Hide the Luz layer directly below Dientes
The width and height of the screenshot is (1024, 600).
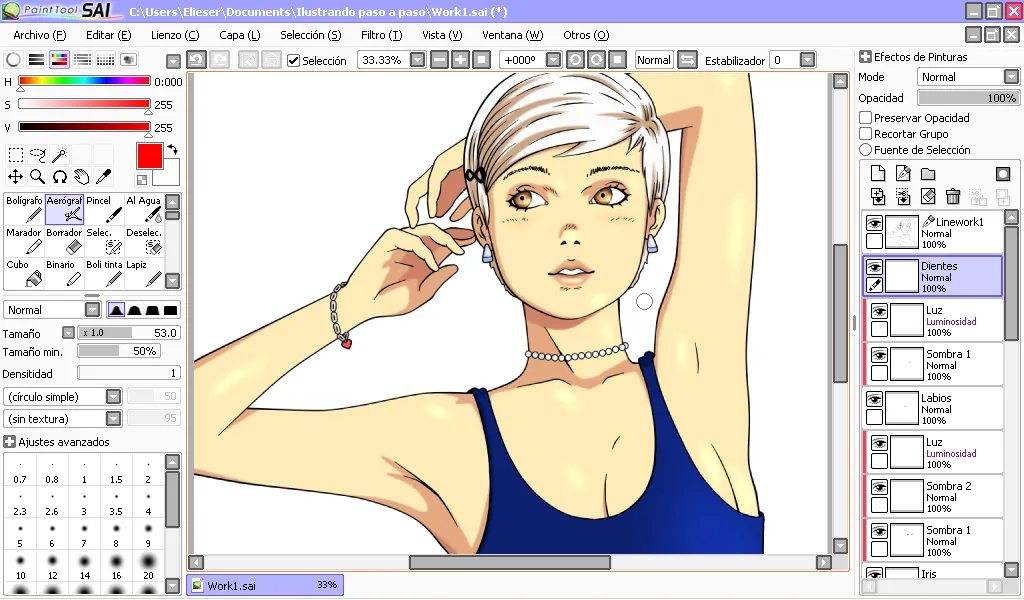pos(880,311)
